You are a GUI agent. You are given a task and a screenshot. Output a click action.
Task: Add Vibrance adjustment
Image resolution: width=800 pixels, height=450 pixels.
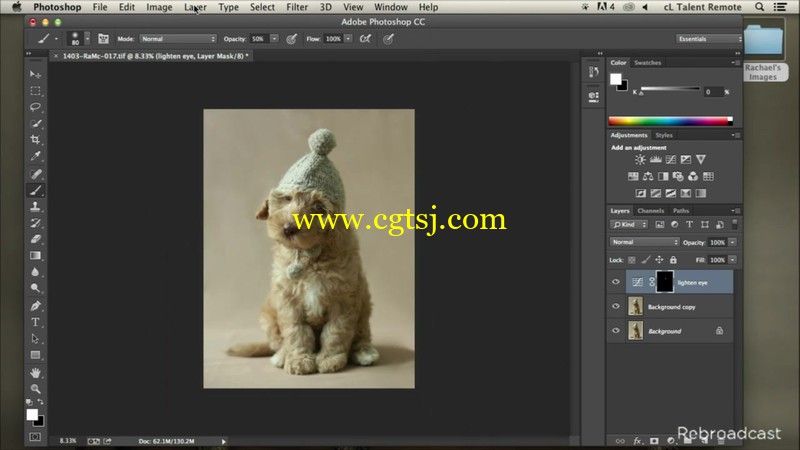coord(701,160)
